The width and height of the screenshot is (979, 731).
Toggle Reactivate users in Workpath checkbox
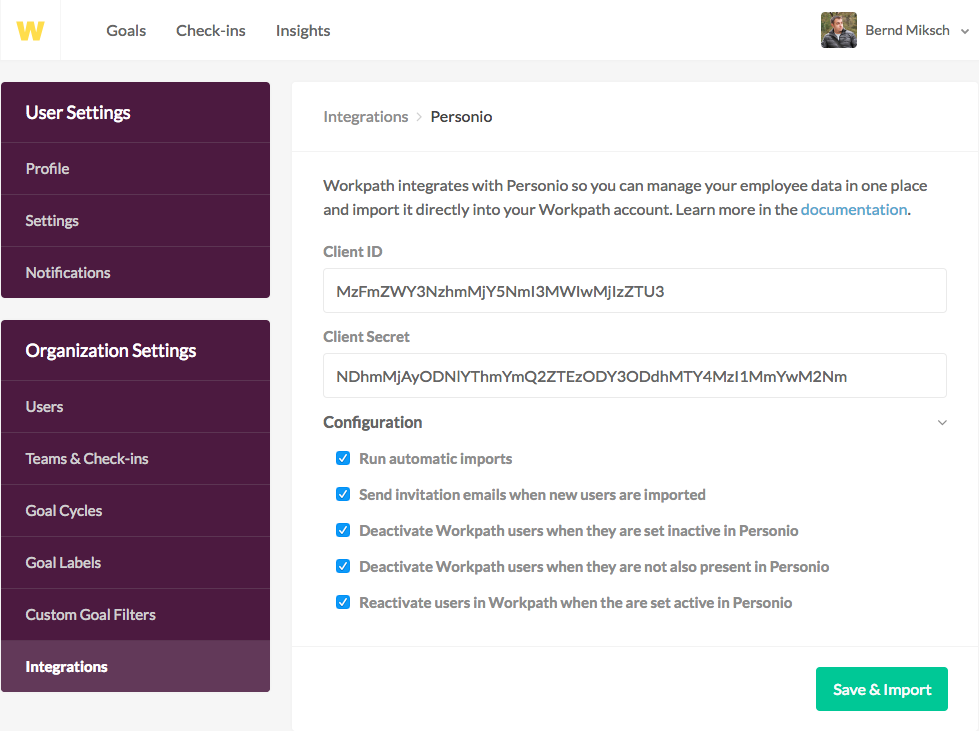click(343, 602)
